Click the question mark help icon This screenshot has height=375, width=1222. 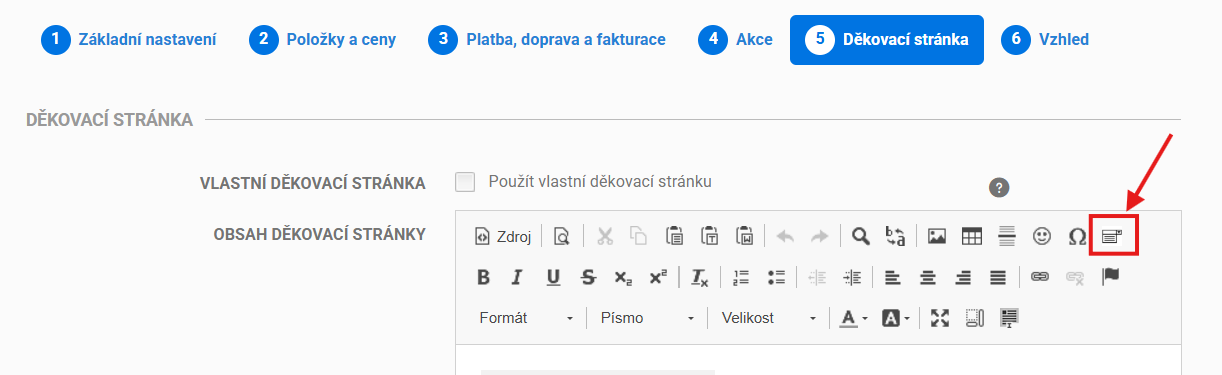pos(998,187)
